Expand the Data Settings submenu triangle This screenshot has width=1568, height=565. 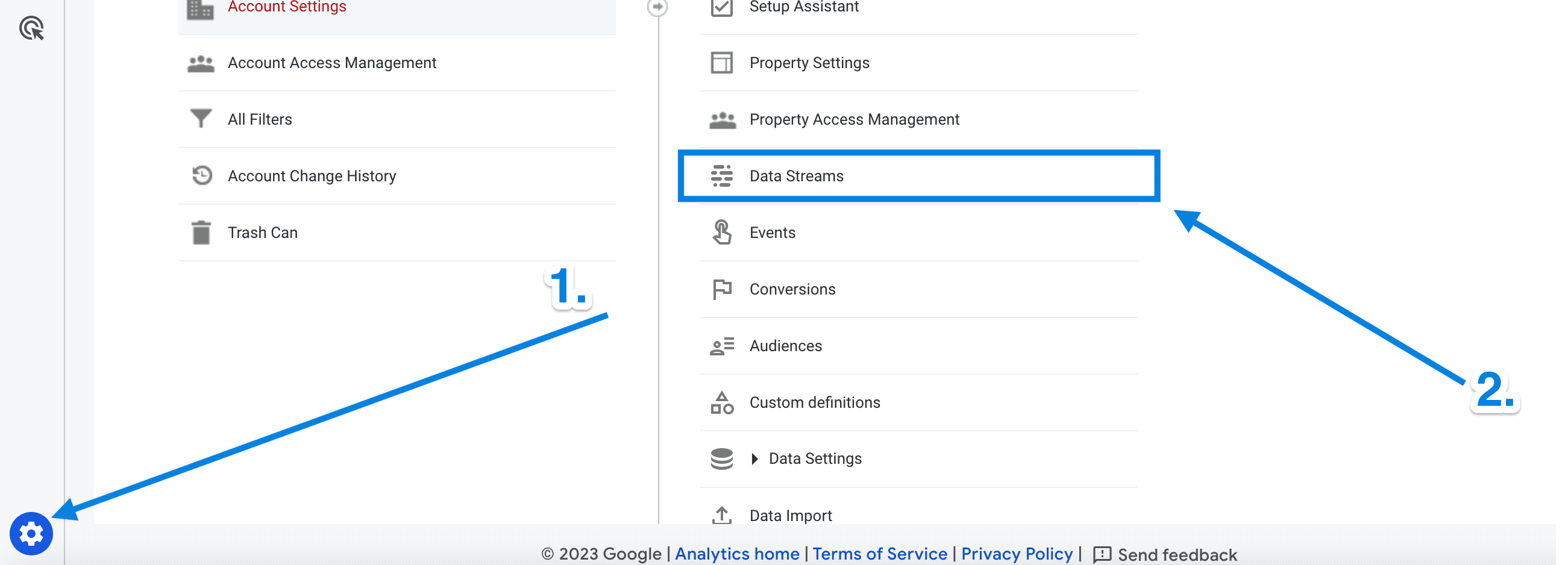point(755,458)
